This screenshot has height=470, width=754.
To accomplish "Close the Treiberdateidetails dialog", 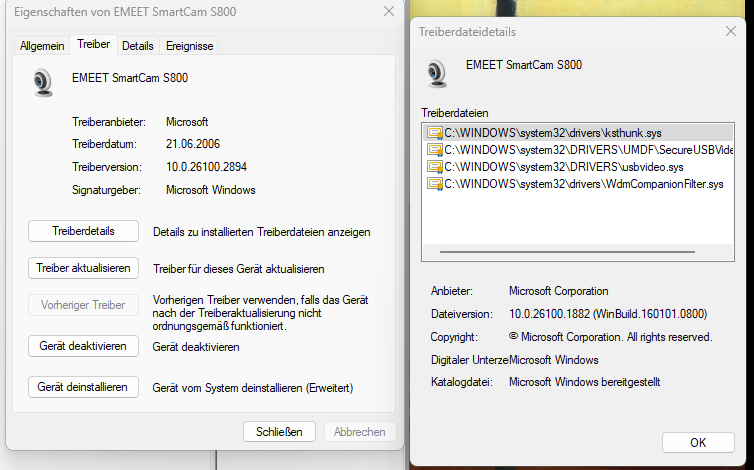I will (x=730, y=31).
